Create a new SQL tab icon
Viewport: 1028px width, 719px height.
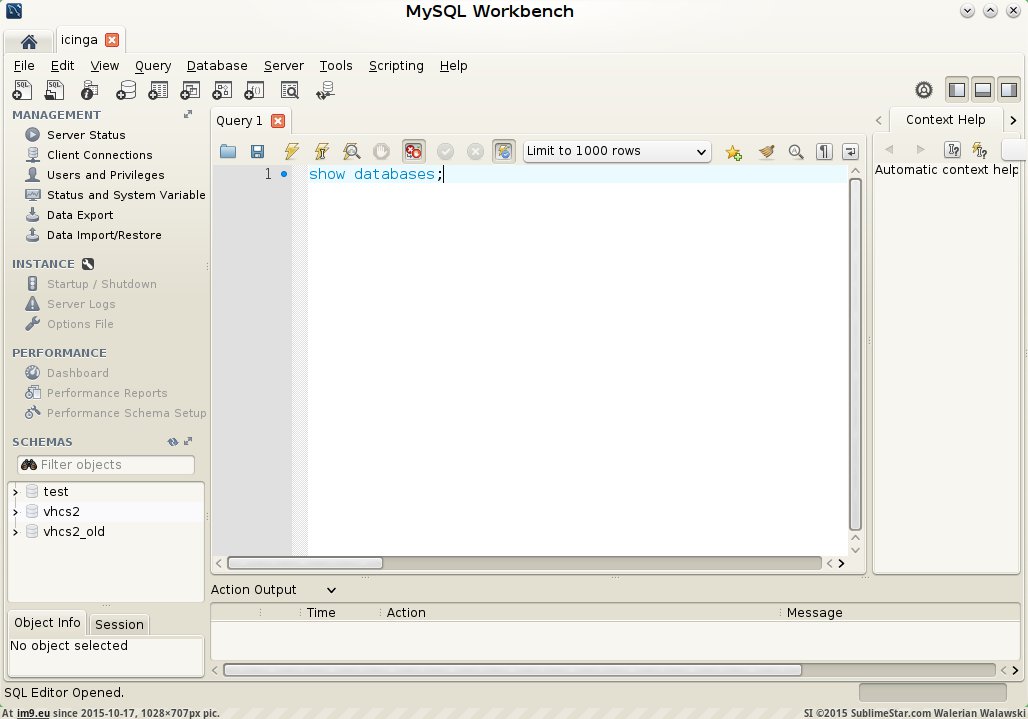click(x=22, y=90)
